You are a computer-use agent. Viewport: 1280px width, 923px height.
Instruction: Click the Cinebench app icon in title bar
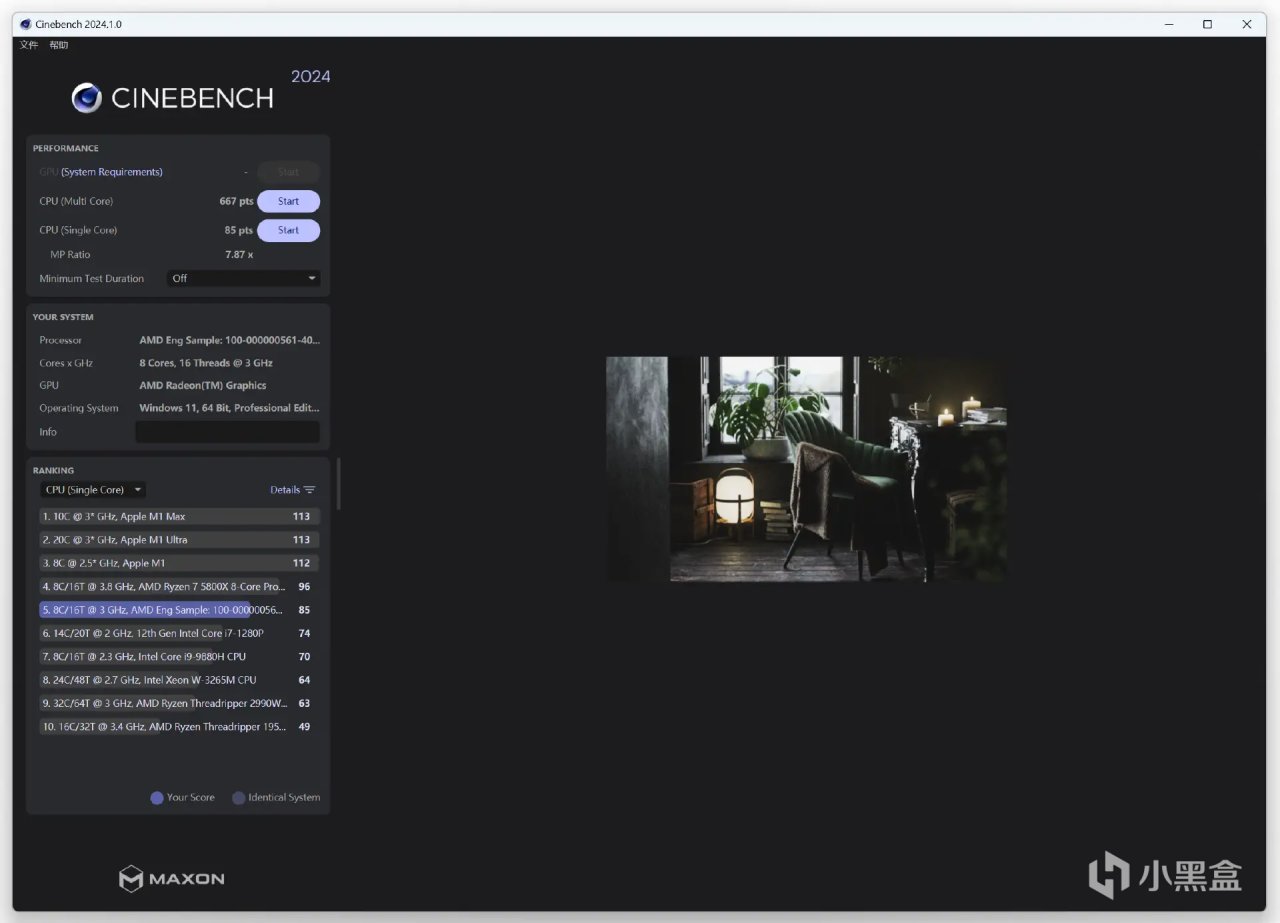tap(25, 24)
